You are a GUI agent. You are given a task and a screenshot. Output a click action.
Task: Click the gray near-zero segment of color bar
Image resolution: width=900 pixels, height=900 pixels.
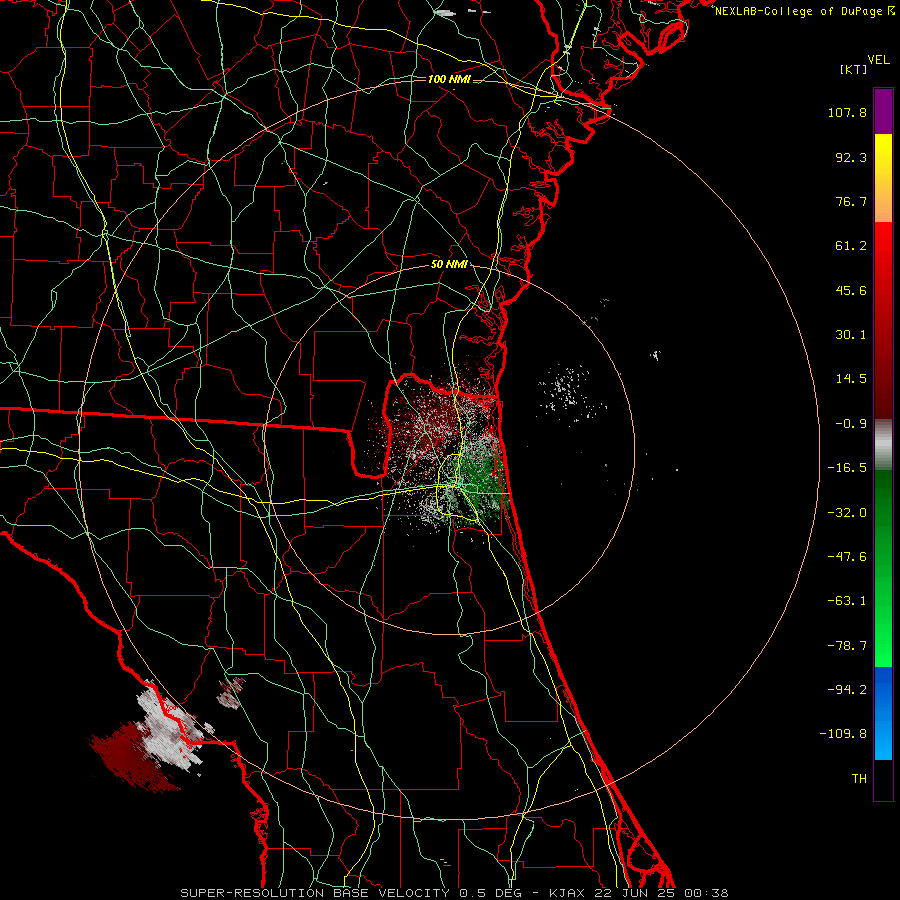click(x=883, y=443)
